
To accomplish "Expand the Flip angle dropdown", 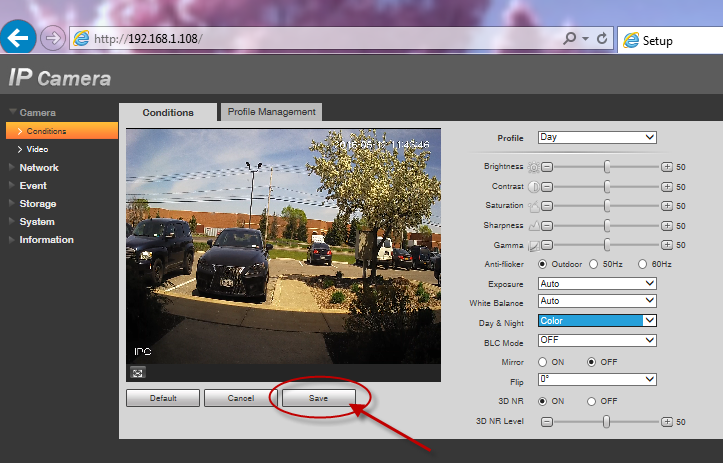I will [x=597, y=380].
